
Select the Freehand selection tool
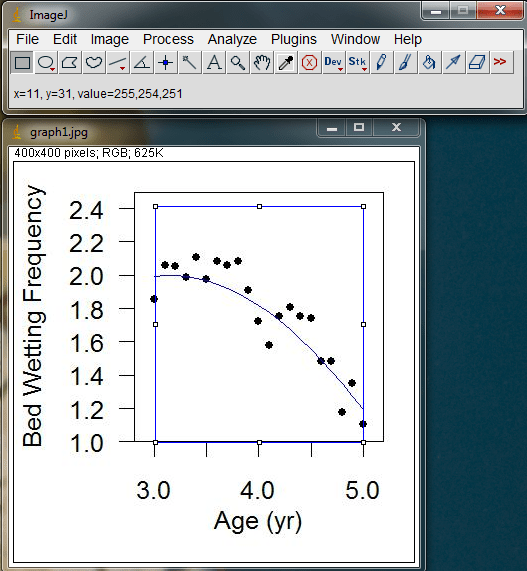click(94, 63)
